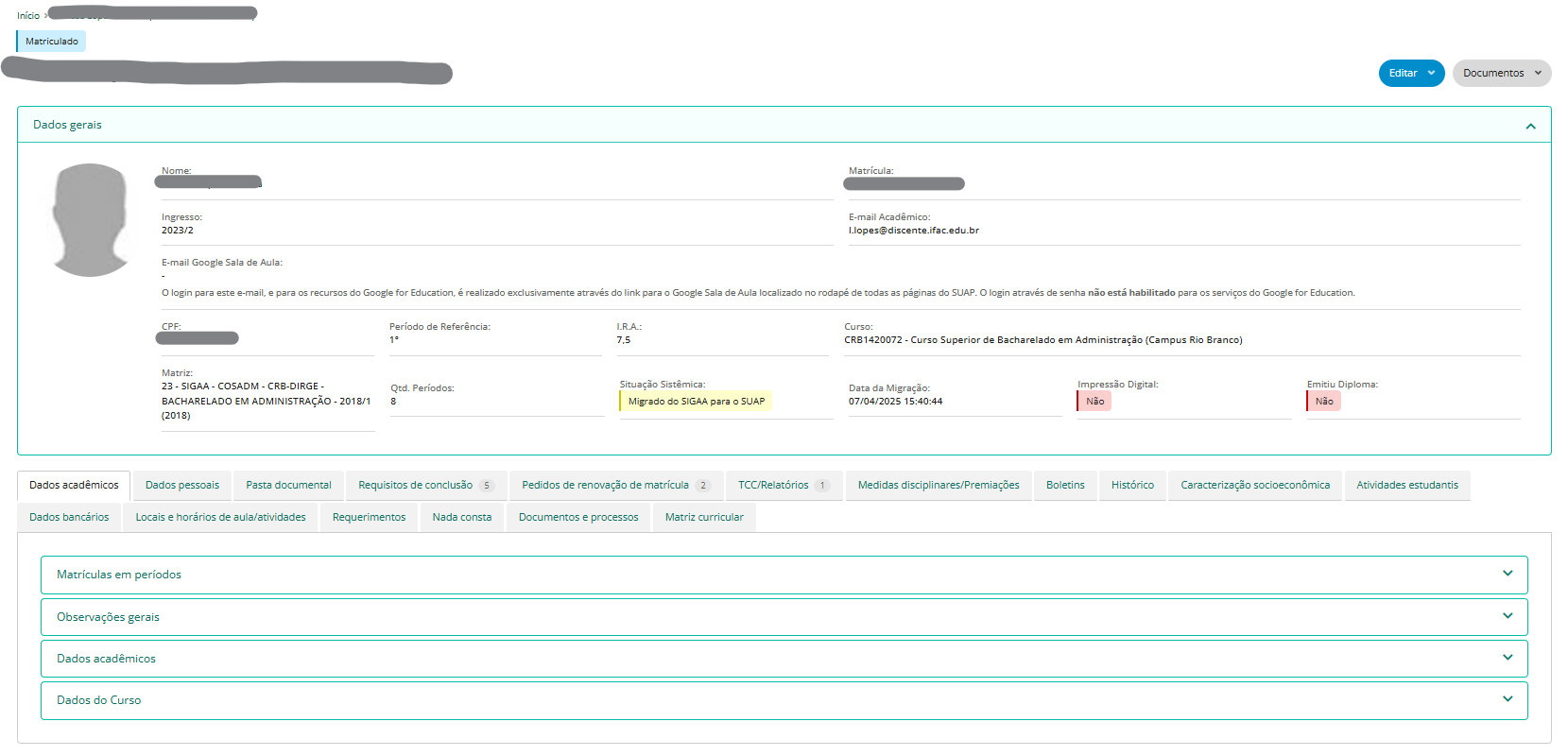Viewport: 1568px width, 756px height.
Task: Switch to the Dados pessoais tab
Action: click(182, 485)
